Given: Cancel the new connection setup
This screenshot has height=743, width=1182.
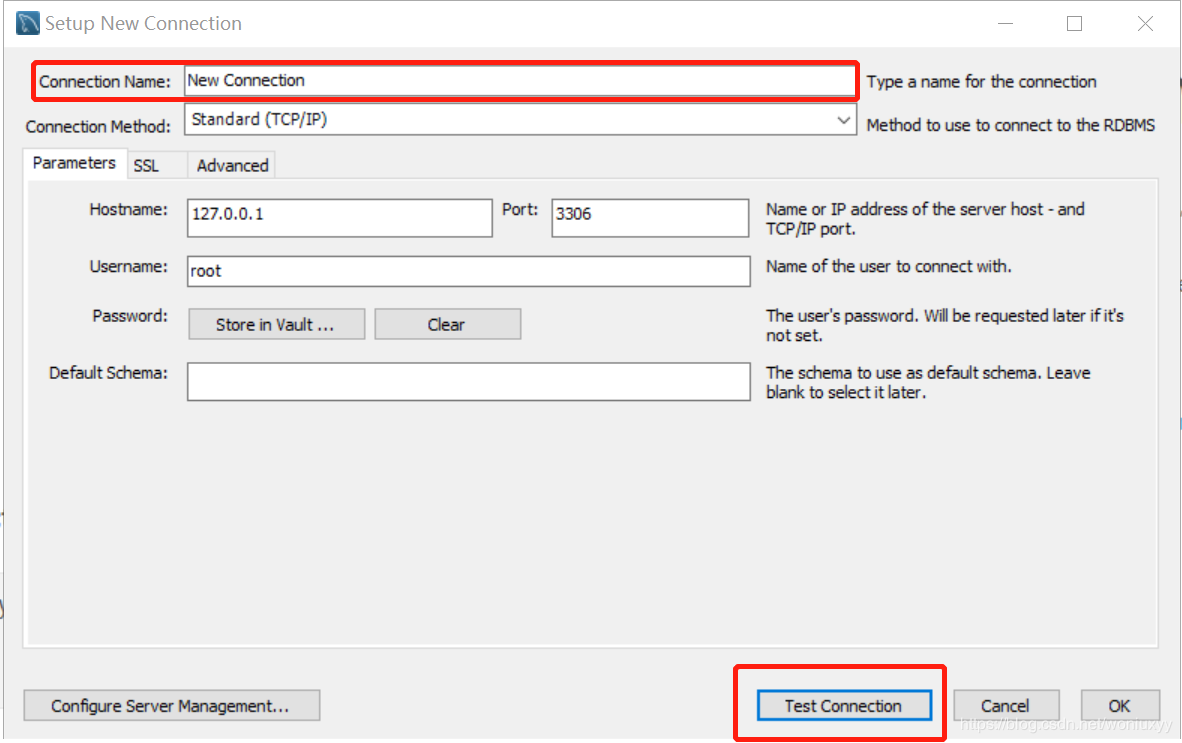Looking at the screenshot, I should pos(1006,706).
